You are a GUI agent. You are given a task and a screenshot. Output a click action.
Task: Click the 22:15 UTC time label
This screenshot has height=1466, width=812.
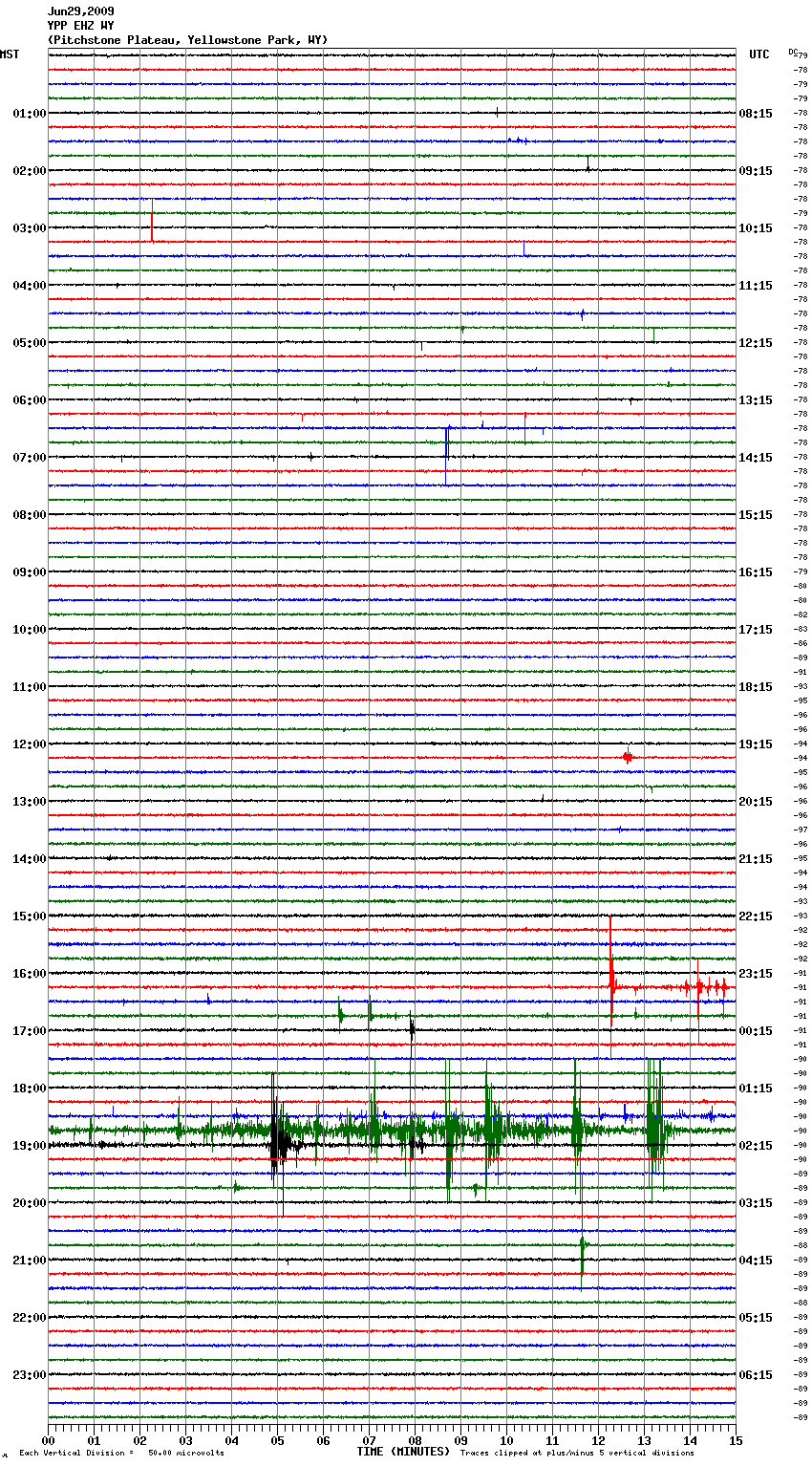point(756,916)
